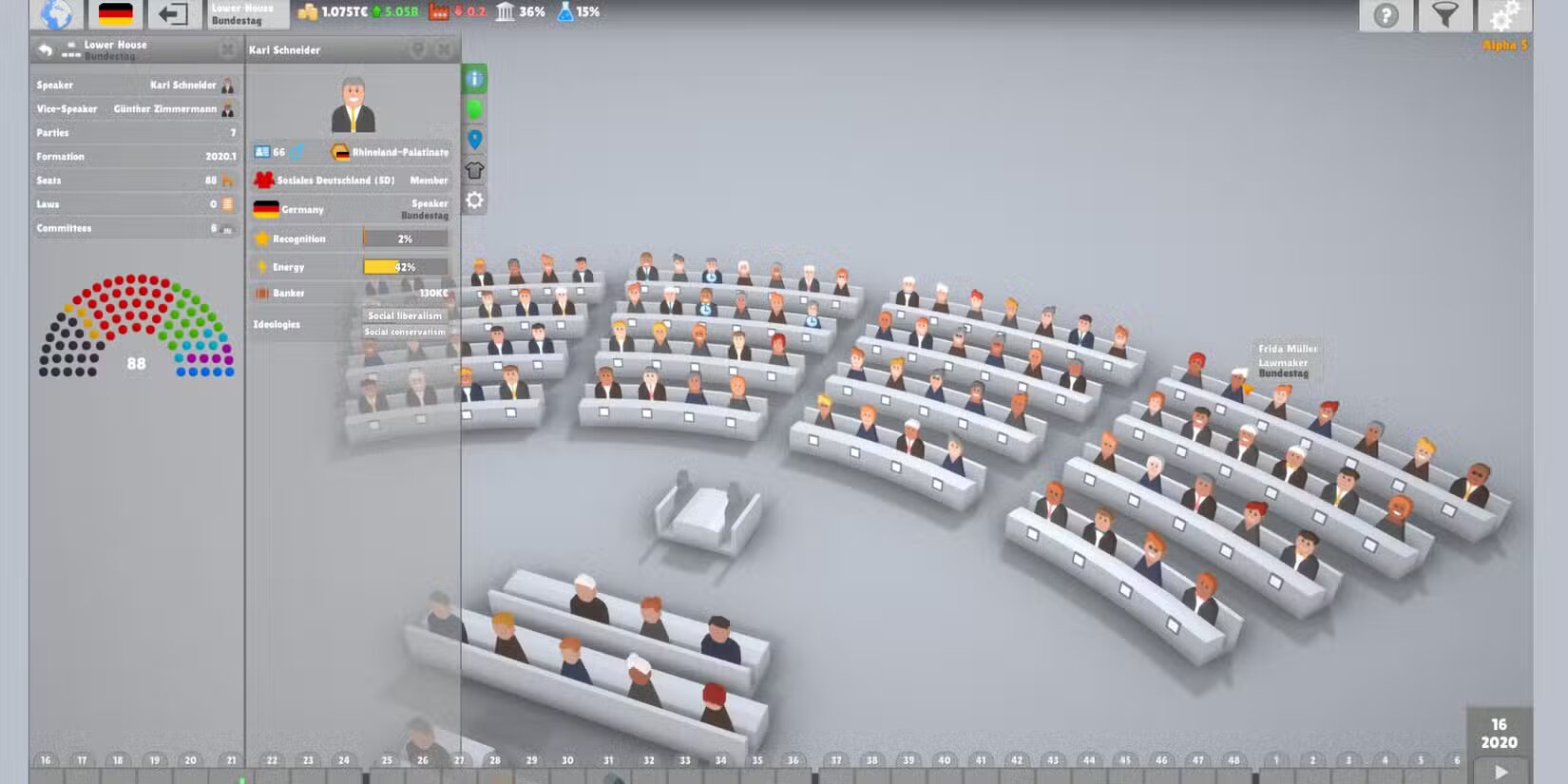Open Soziales Deutschland (SD) party entry

335,180
